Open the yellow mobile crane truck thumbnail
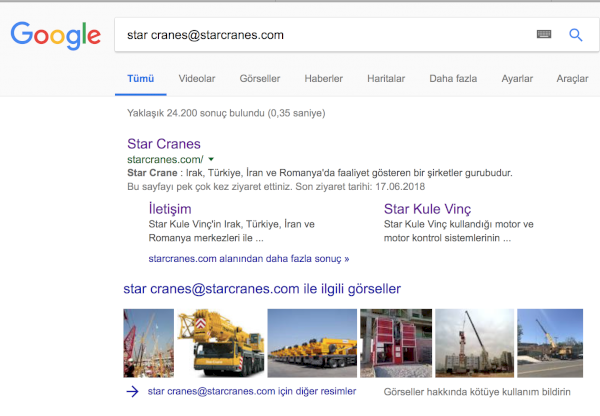600x416 pixels. [x=219, y=342]
